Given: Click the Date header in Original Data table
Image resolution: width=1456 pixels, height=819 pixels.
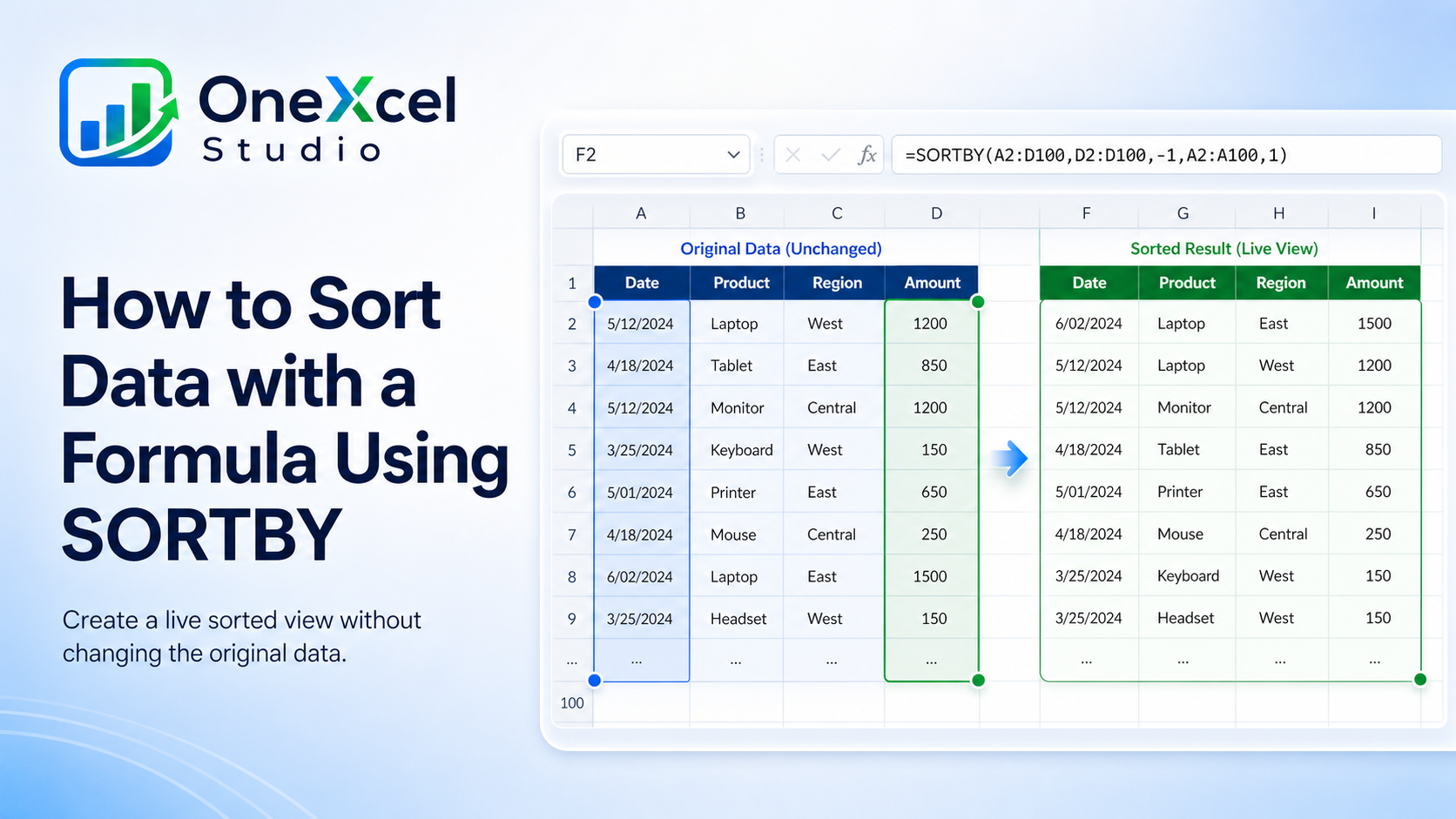Looking at the screenshot, I should [x=642, y=283].
